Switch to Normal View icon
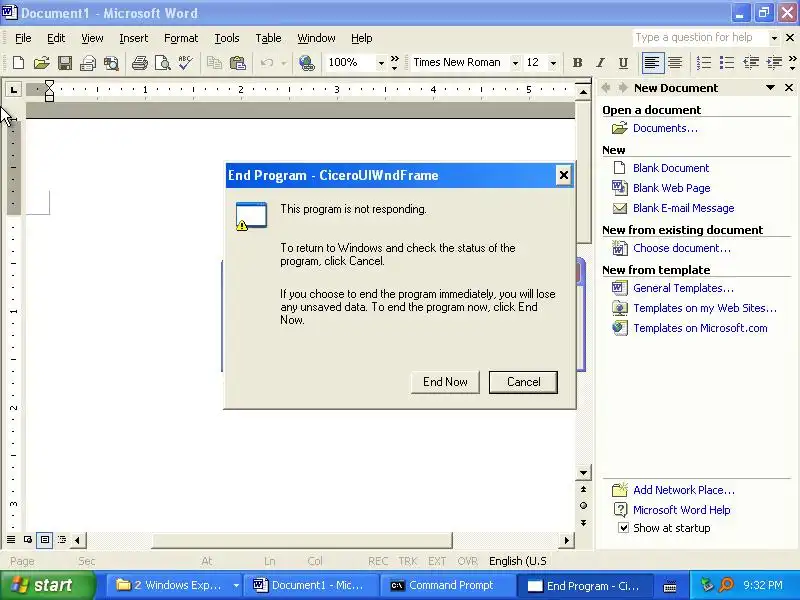 pos(11,539)
